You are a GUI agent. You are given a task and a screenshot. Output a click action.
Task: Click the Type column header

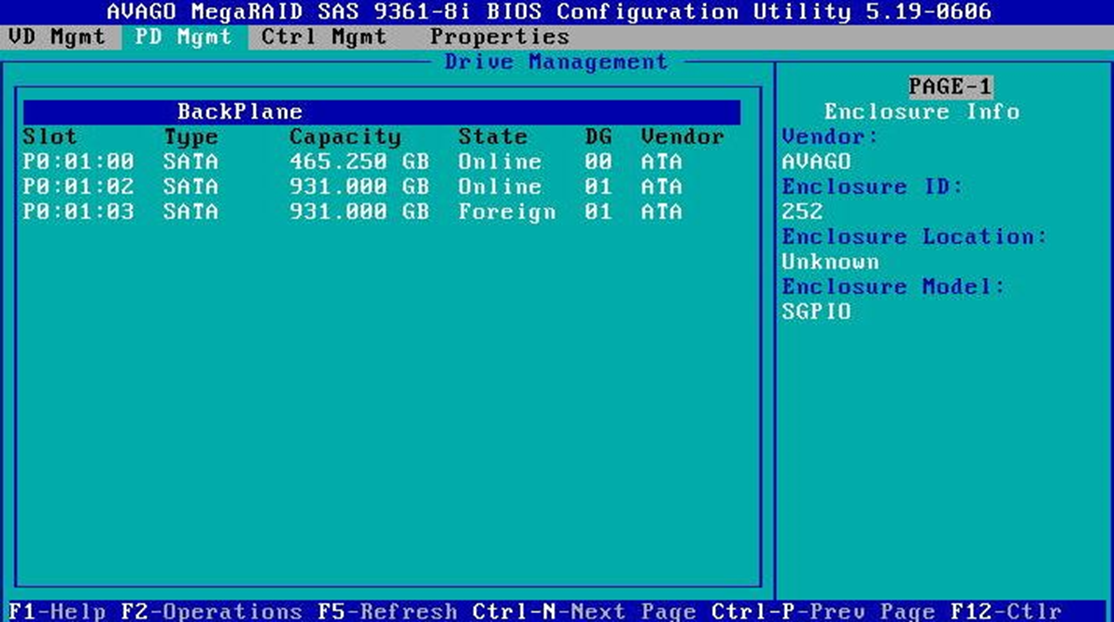point(191,137)
